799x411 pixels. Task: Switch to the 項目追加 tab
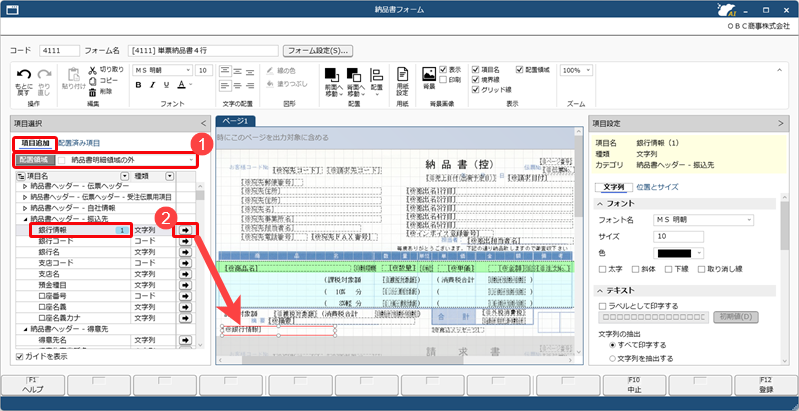tap(35, 144)
